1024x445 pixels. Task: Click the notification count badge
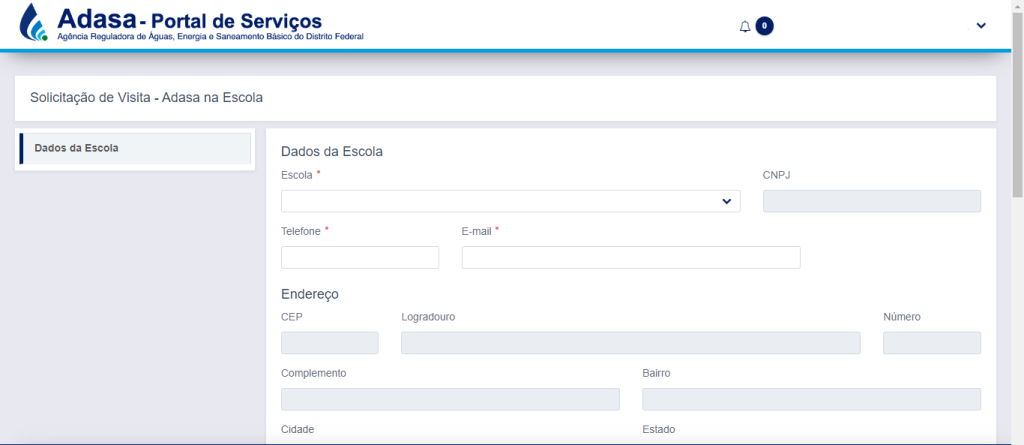764,26
